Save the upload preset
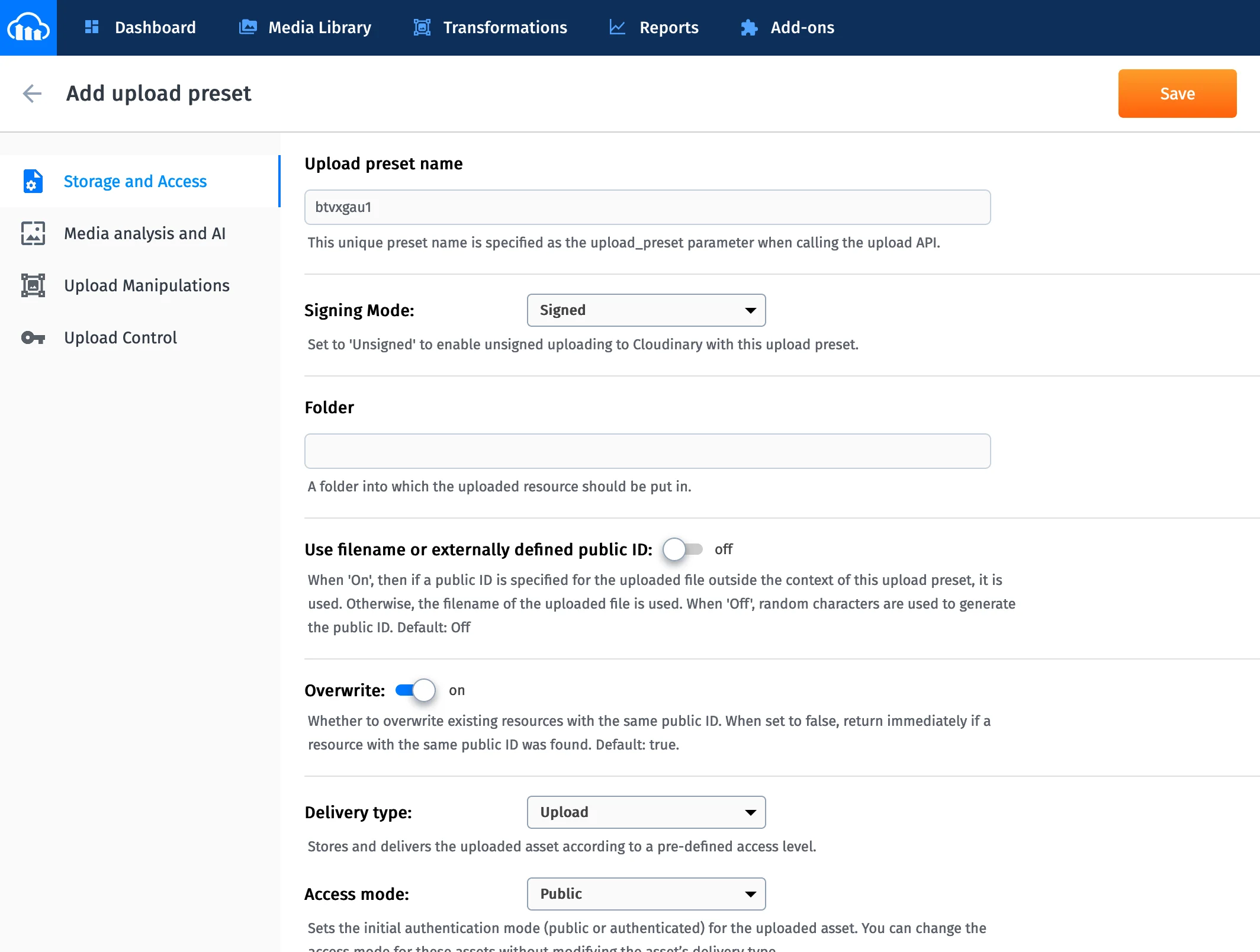Image resolution: width=1260 pixels, height=952 pixels. pyautogui.click(x=1177, y=93)
